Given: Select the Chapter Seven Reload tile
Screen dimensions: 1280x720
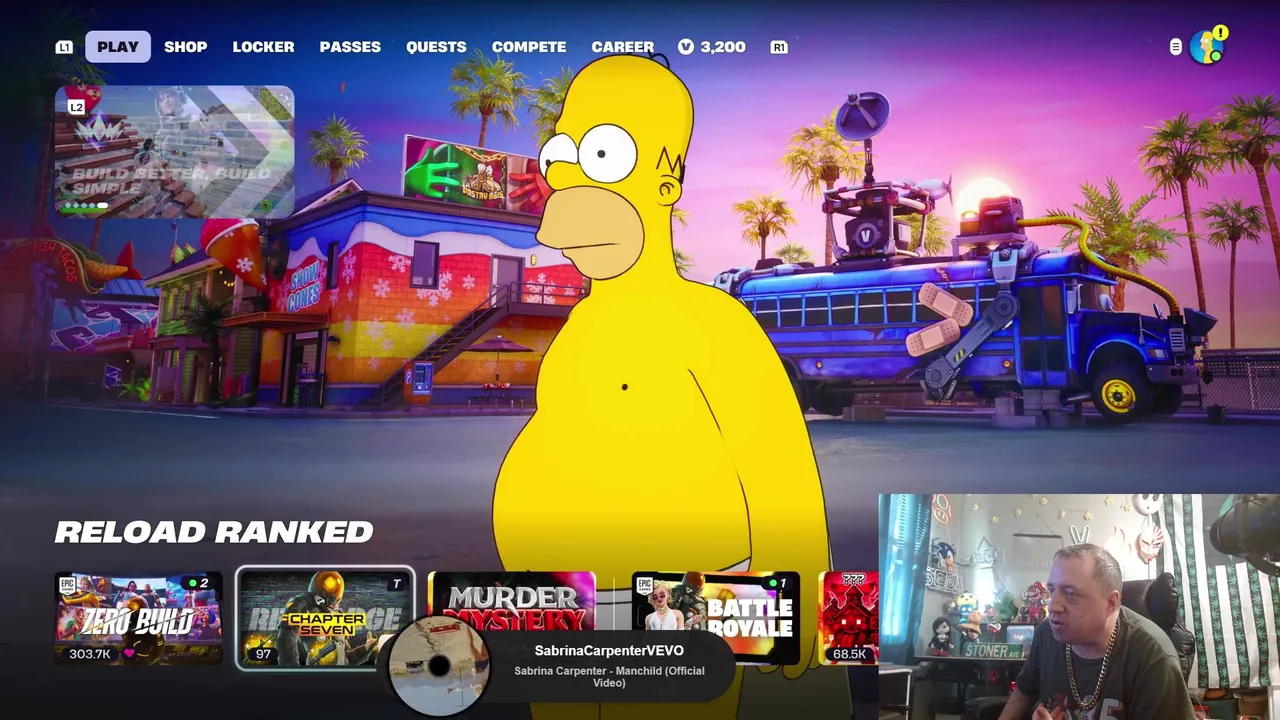Looking at the screenshot, I should (325, 618).
